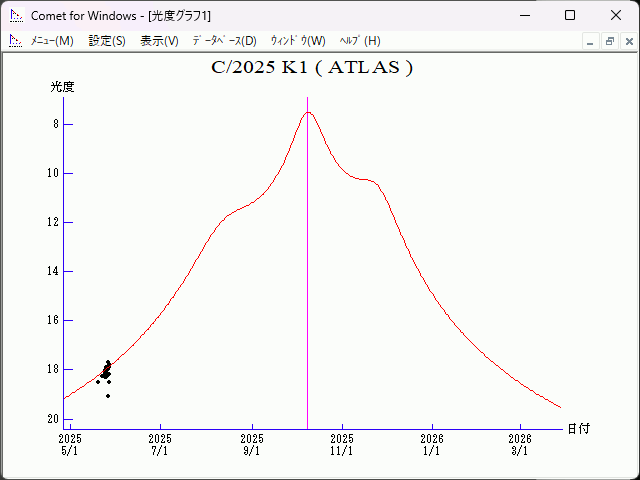Show the ヘルプ(H) help menu
The image size is (640, 480).
coord(360,41)
